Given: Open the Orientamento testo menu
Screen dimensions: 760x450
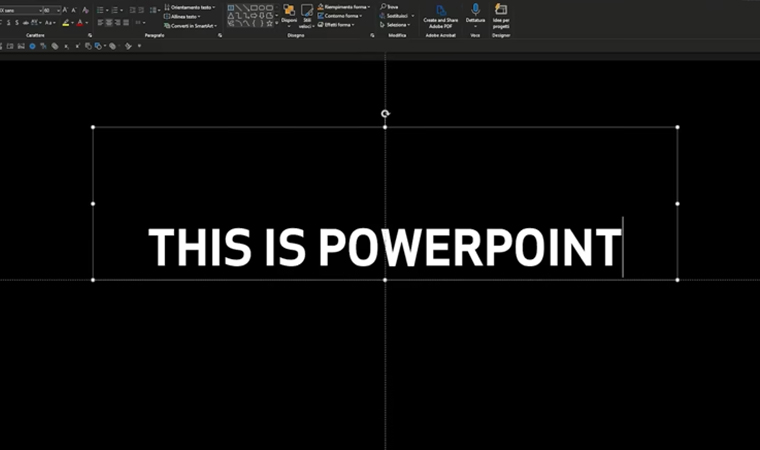Looking at the screenshot, I should pyautogui.click(x=190, y=7).
